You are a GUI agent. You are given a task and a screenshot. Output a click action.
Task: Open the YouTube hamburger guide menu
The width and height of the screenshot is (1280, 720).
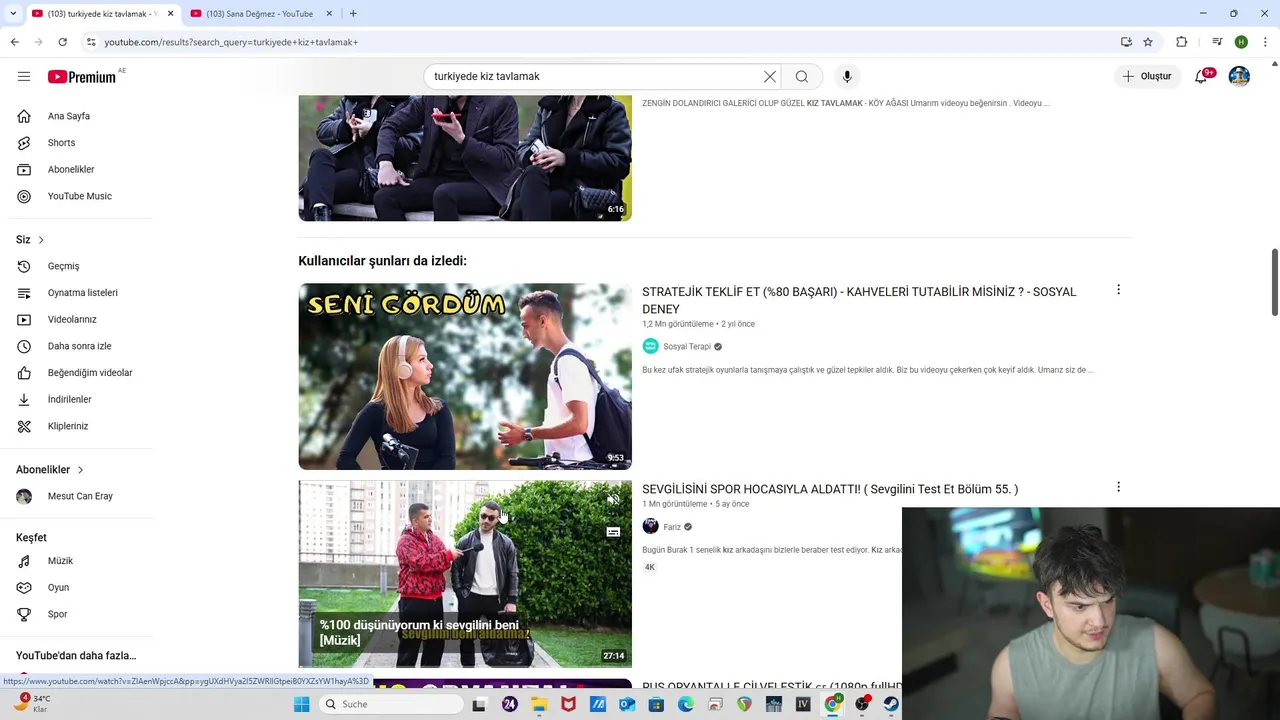[x=24, y=76]
